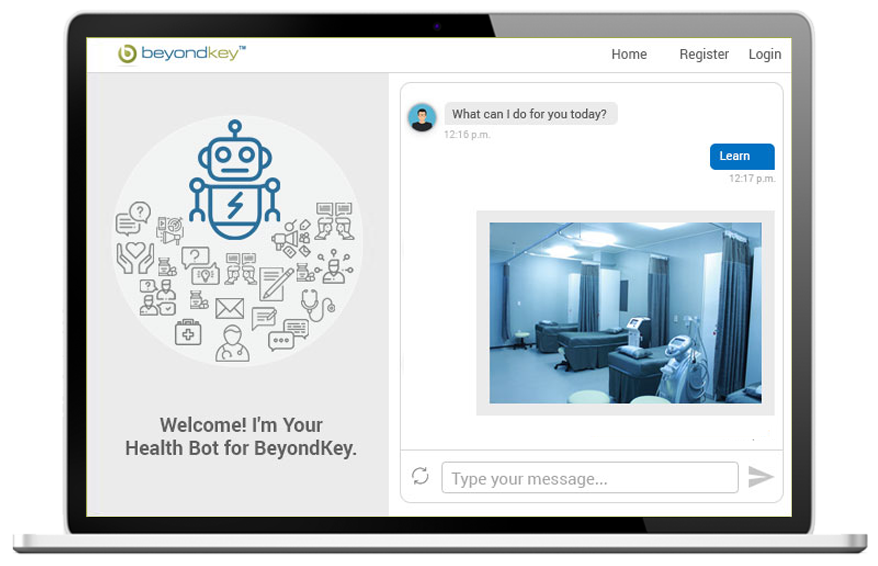This screenshot has height=566, width=878.
Task: Click the 12:17 p.m. timestamp
Action: (752, 179)
